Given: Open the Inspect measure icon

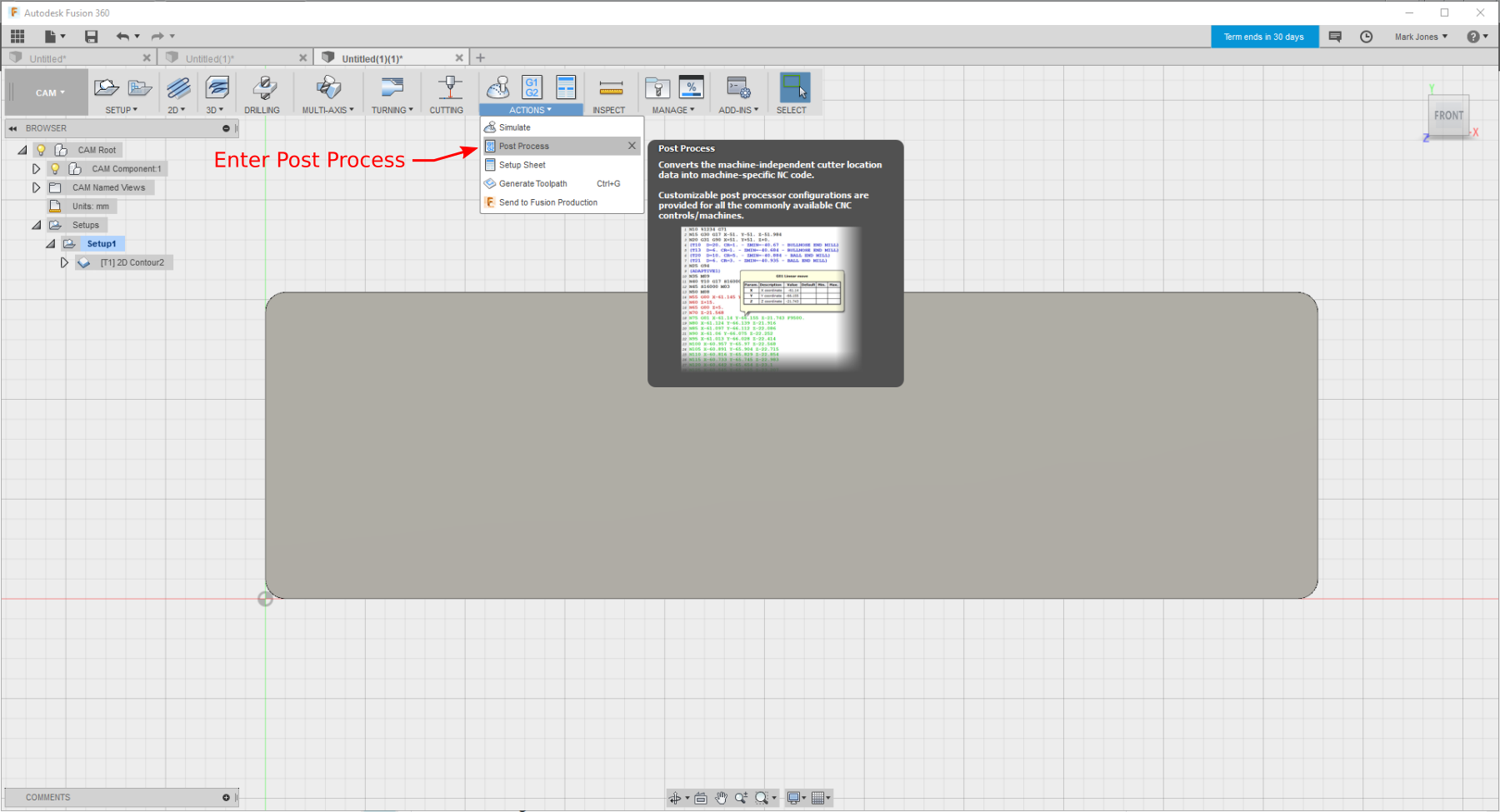Looking at the screenshot, I should coord(611,88).
